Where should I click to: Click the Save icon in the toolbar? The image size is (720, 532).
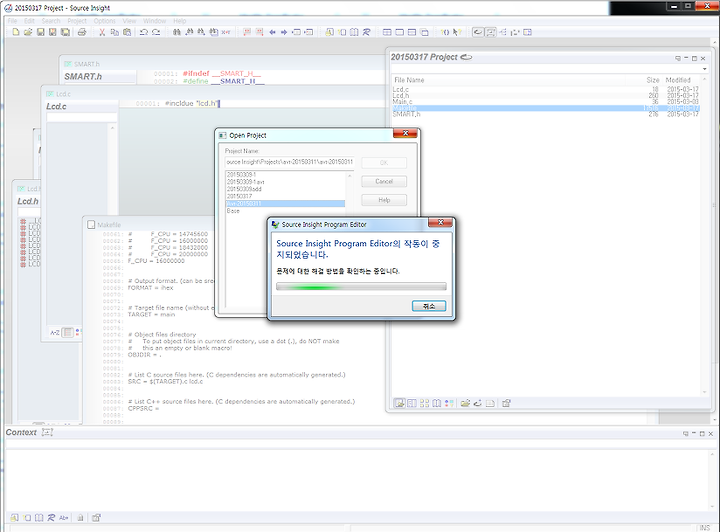(40, 32)
